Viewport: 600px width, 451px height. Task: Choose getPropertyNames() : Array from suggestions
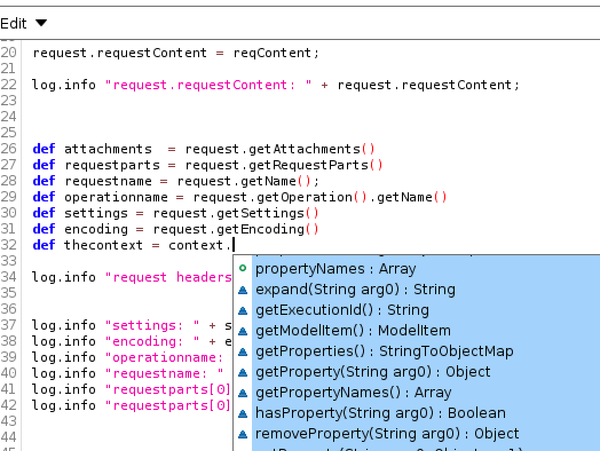click(353, 393)
